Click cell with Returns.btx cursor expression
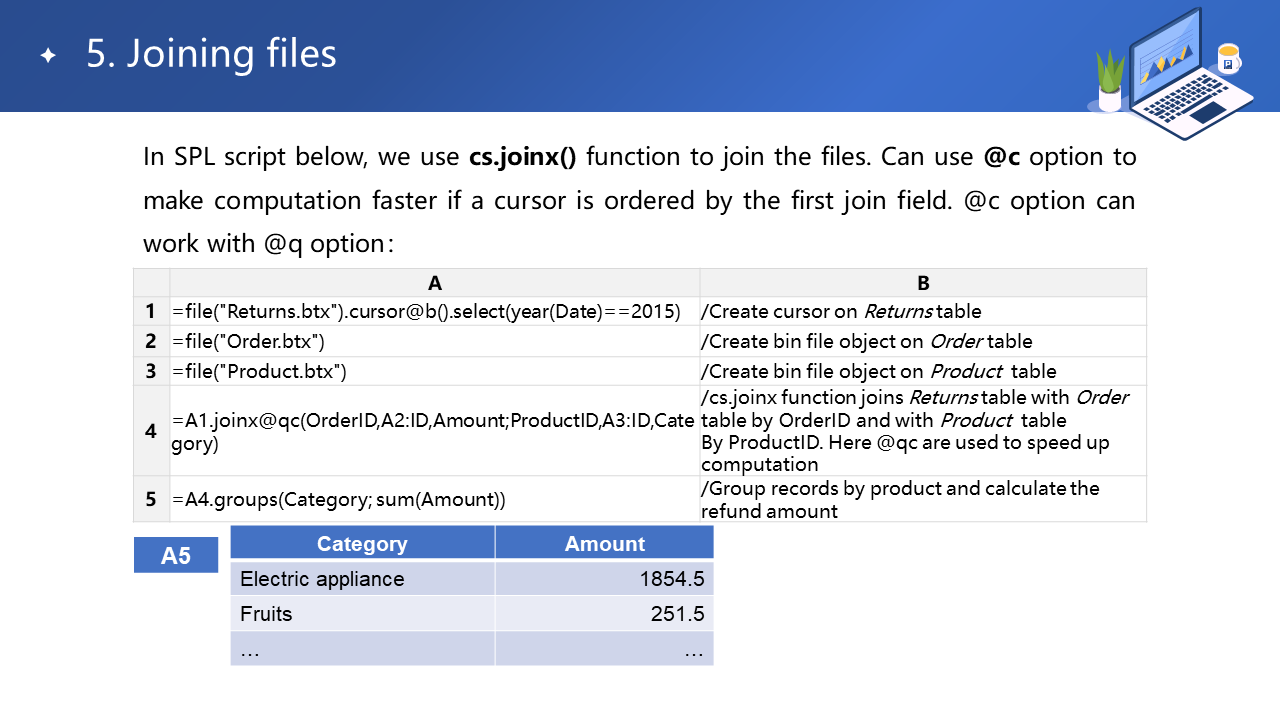This screenshot has width=1280, height=720. (x=426, y=311)
